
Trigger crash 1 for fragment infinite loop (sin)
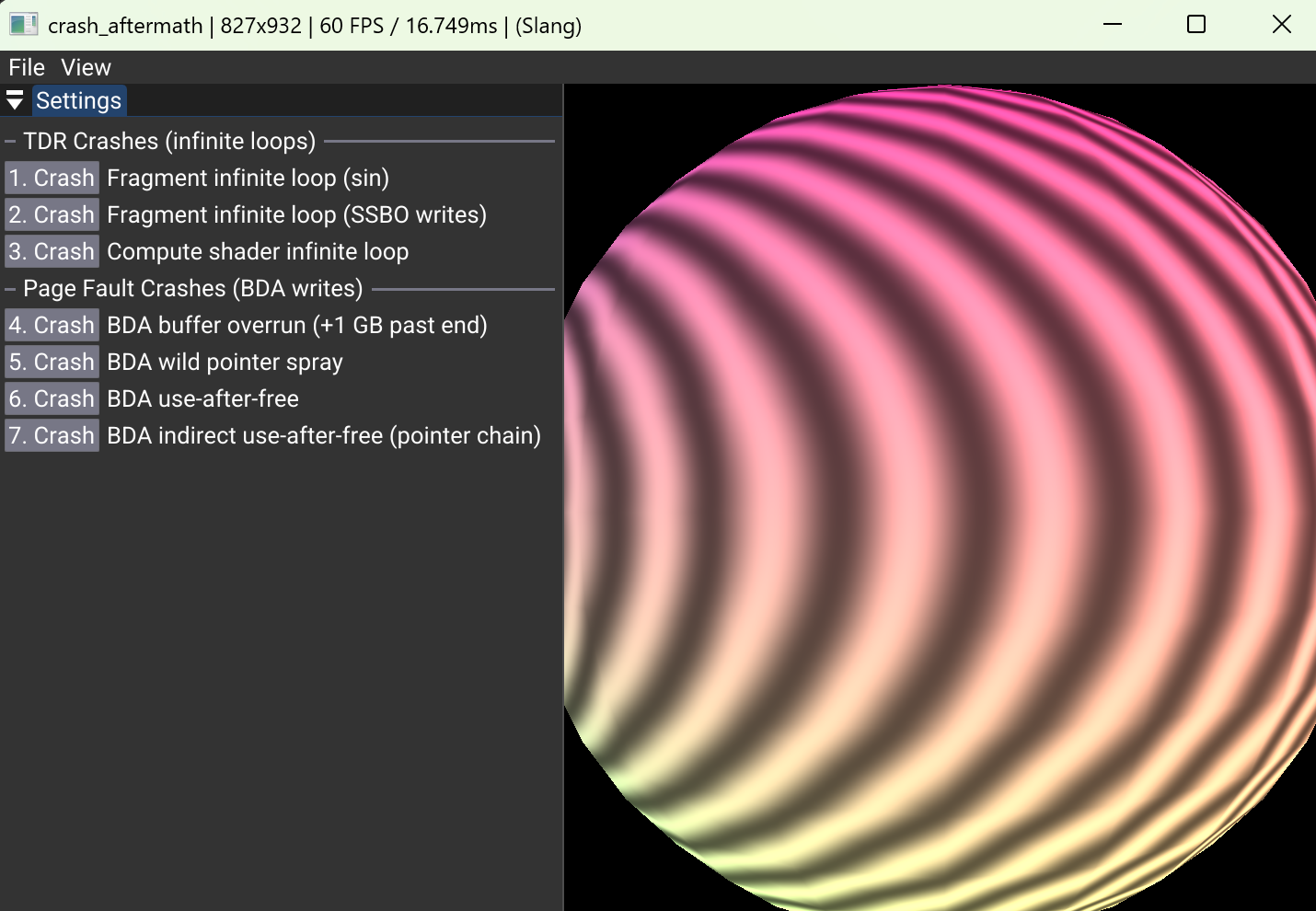pyautogui.click(x=52, y=178)
